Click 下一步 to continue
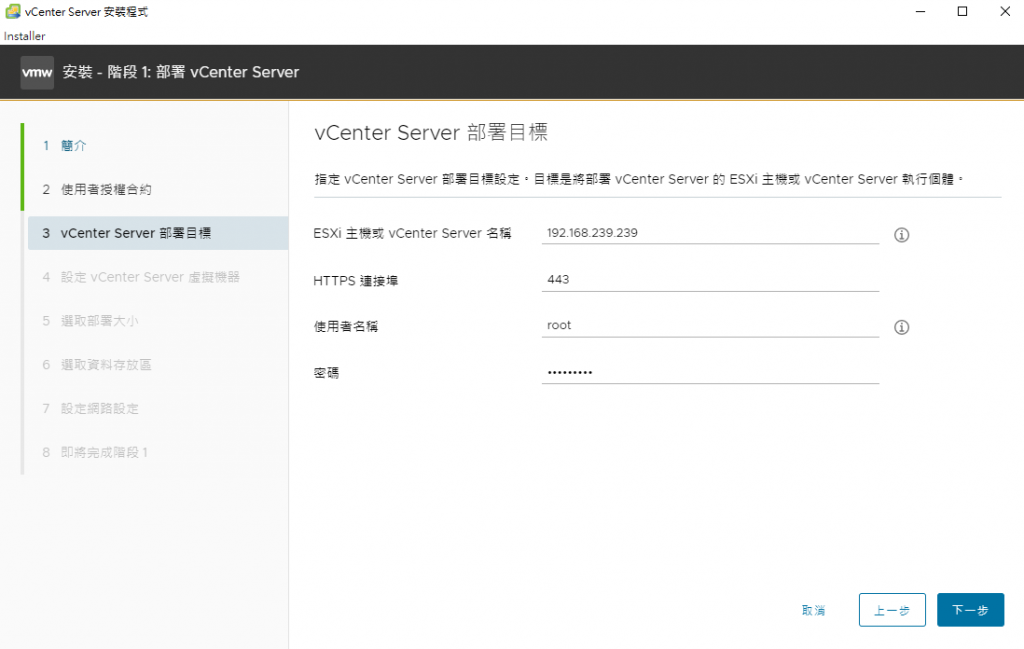This screenshot has height=649, width=1024. [970, 610]
